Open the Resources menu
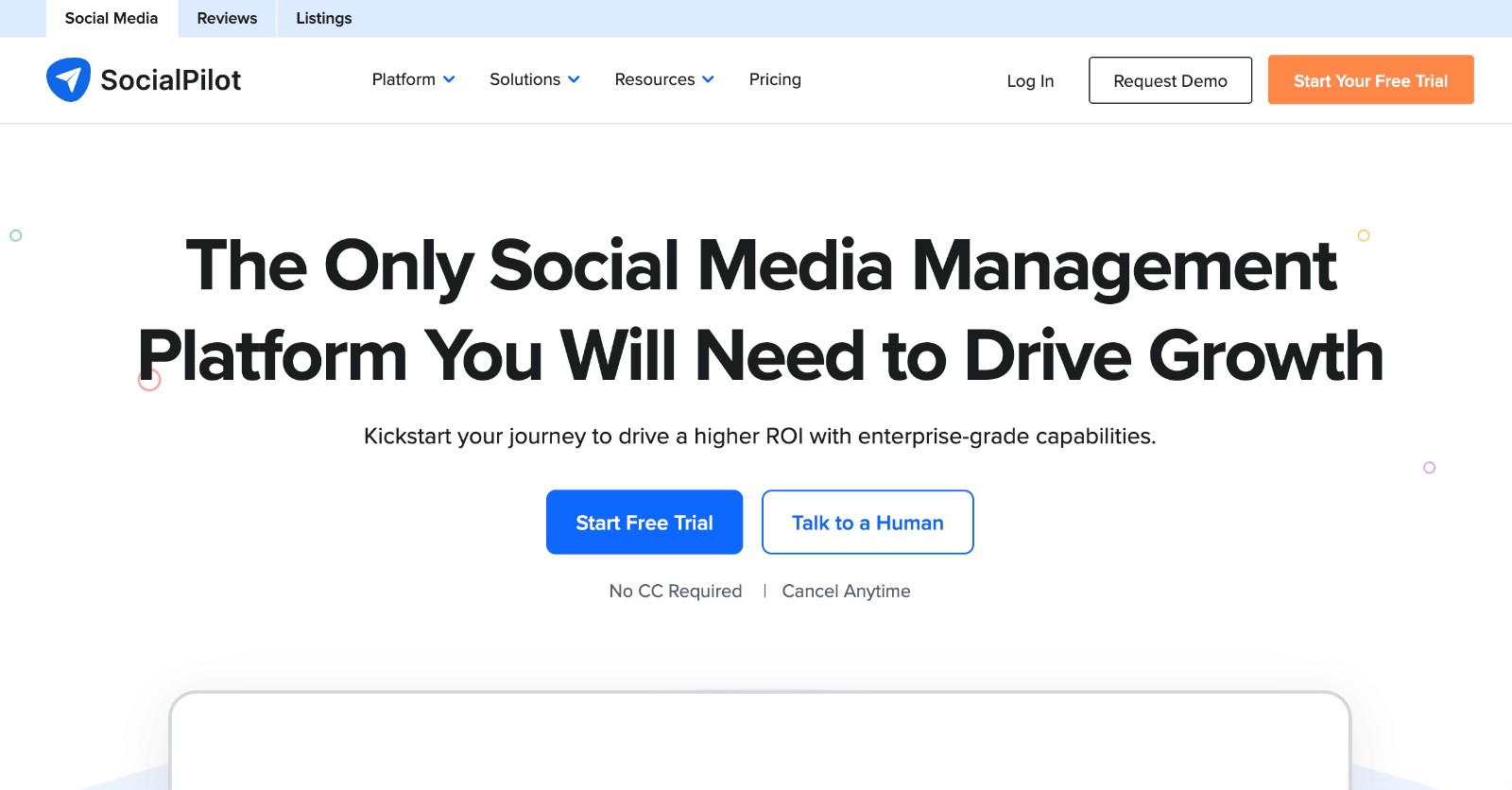 pyautogui.click(x=655, y=79)
